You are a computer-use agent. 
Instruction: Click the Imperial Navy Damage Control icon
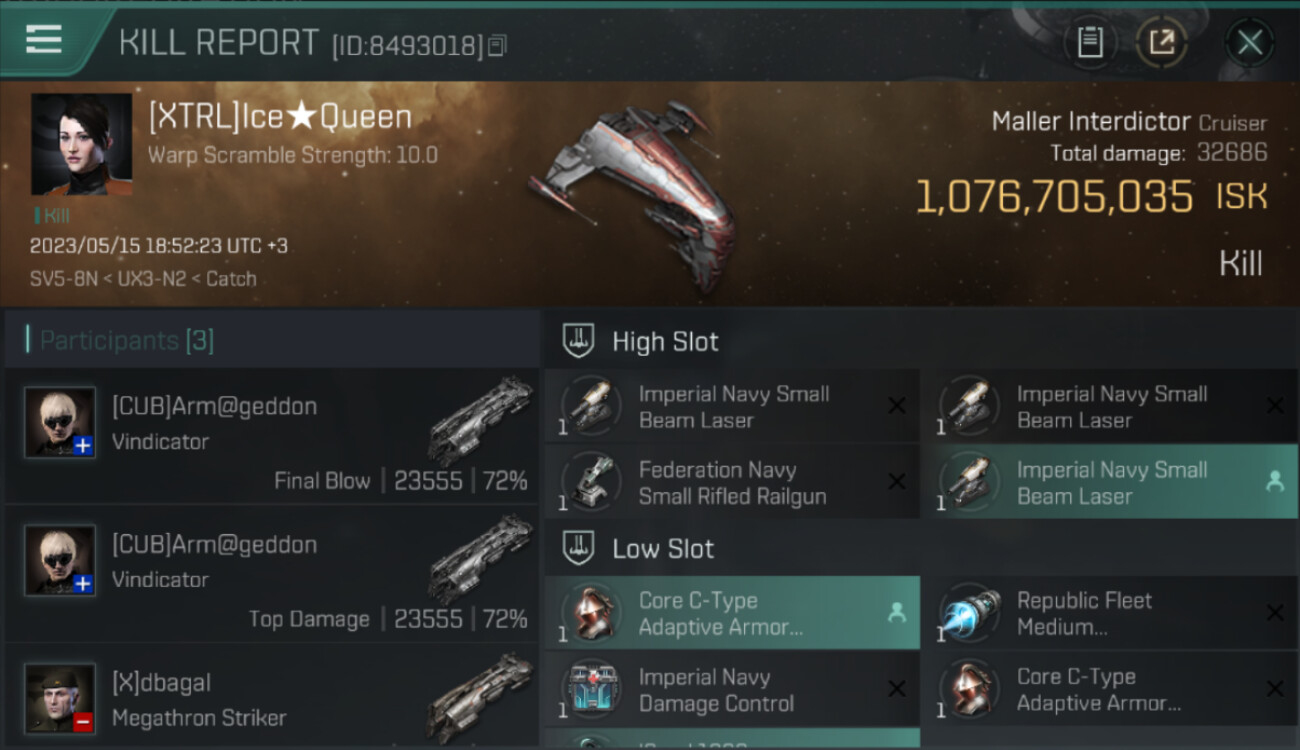click(x=591, y=689)
